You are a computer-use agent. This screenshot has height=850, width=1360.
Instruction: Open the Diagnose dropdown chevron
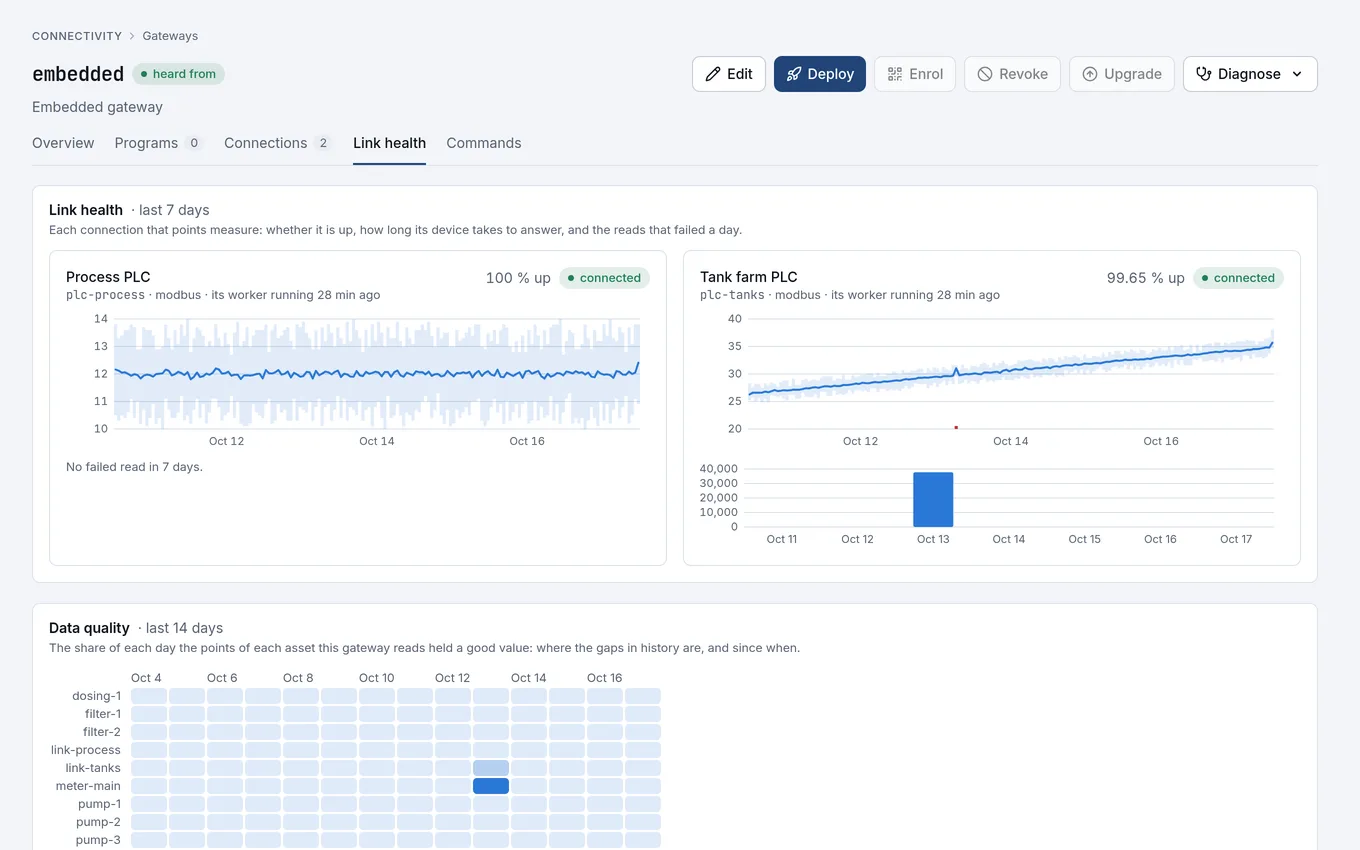pos(1298,74)
